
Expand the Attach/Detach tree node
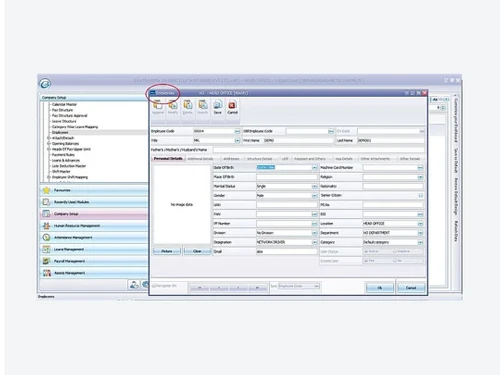(49, 138)
